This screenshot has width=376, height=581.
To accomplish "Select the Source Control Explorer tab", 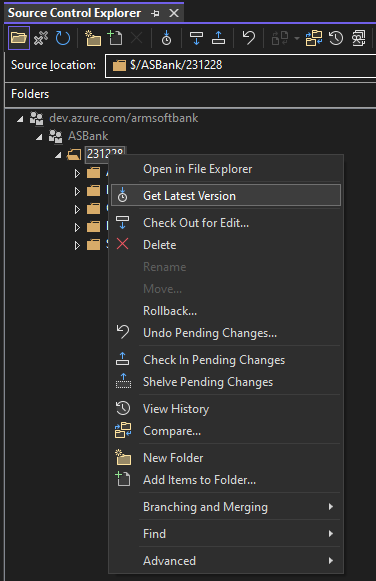I will tap(74, 13).
